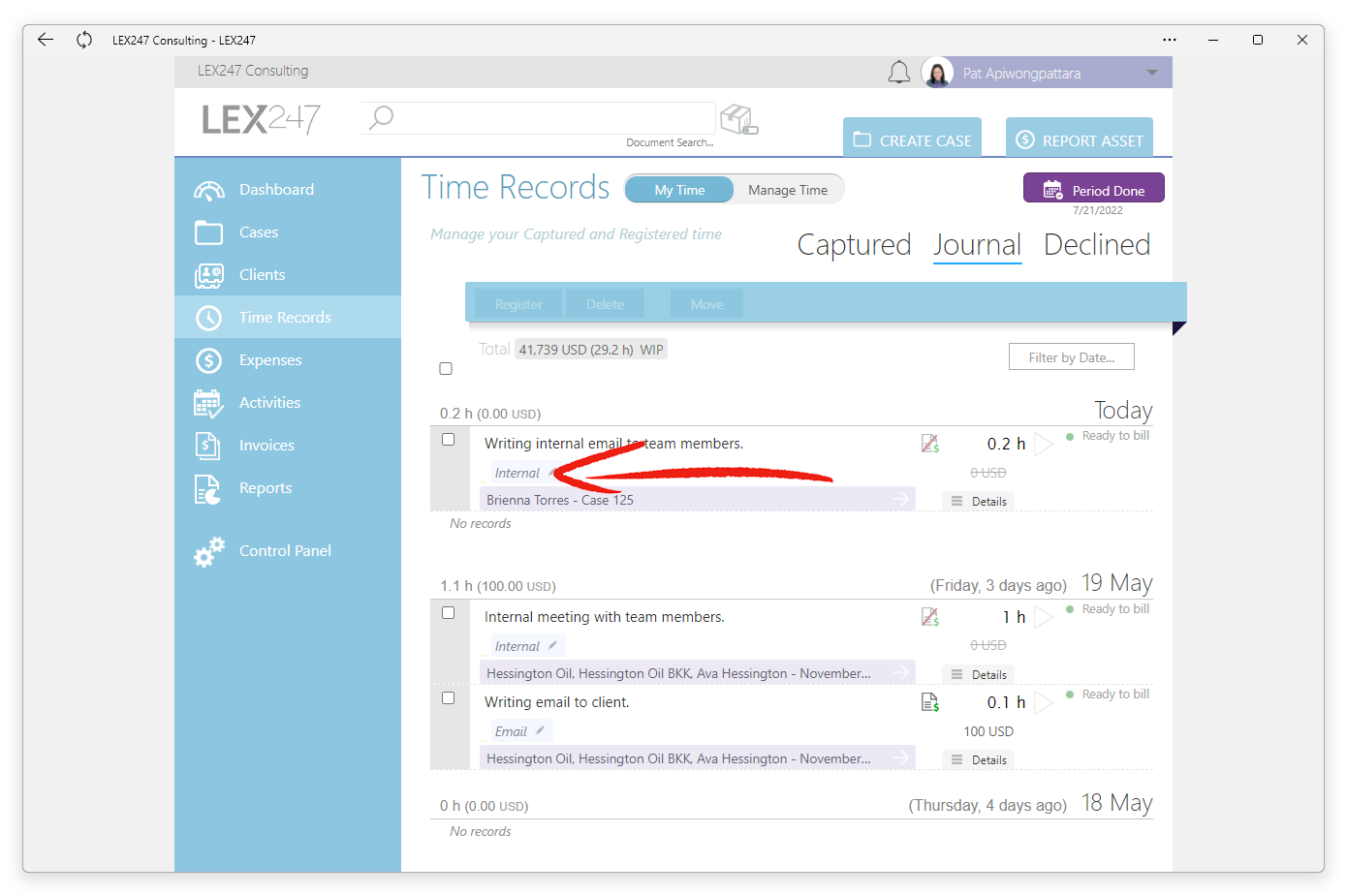Click non-billable icon on internal meeting record
Screen dimensions: 1347x896
pos(929,617)
